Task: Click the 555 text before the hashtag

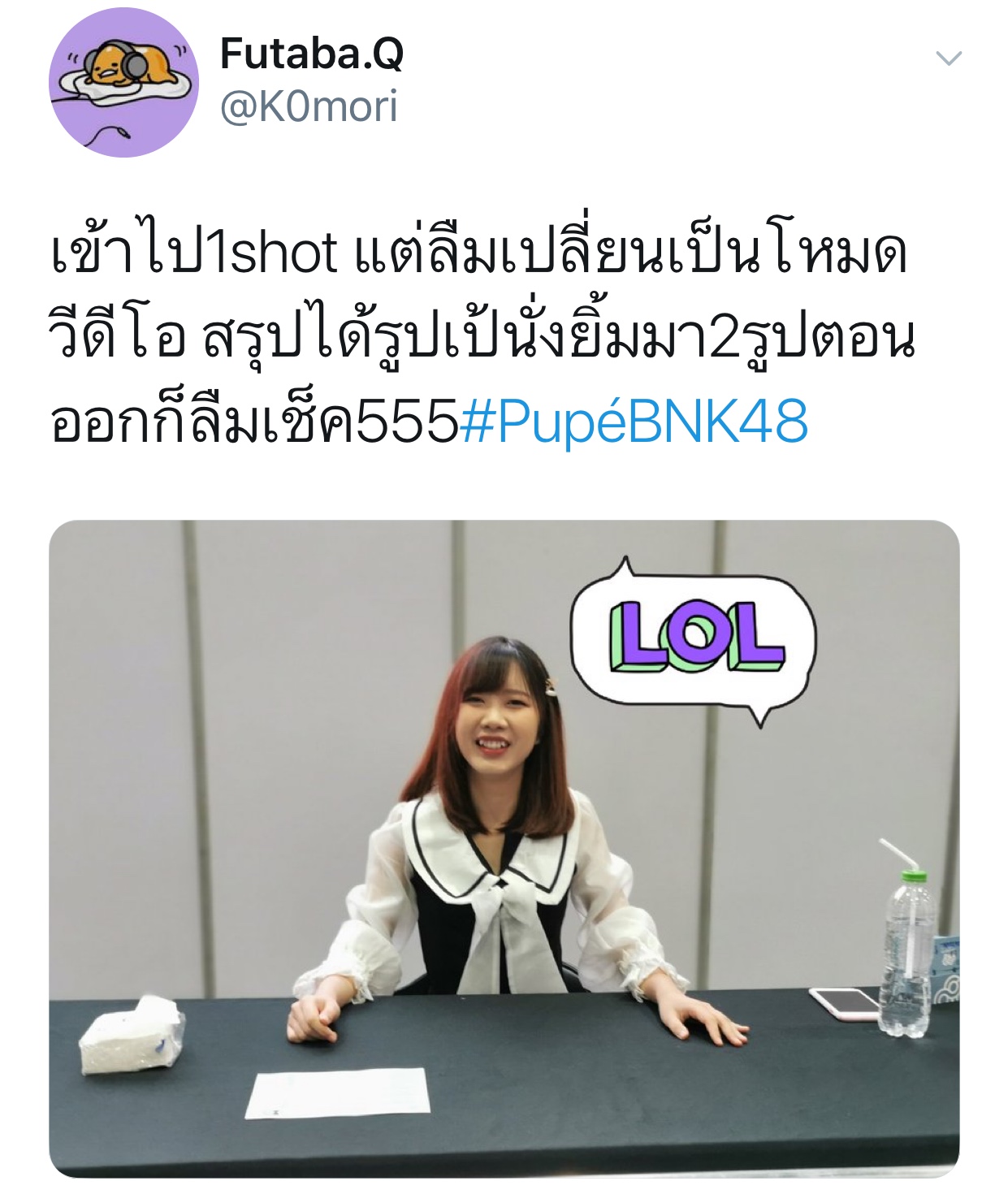Action: tap(408, 422)
